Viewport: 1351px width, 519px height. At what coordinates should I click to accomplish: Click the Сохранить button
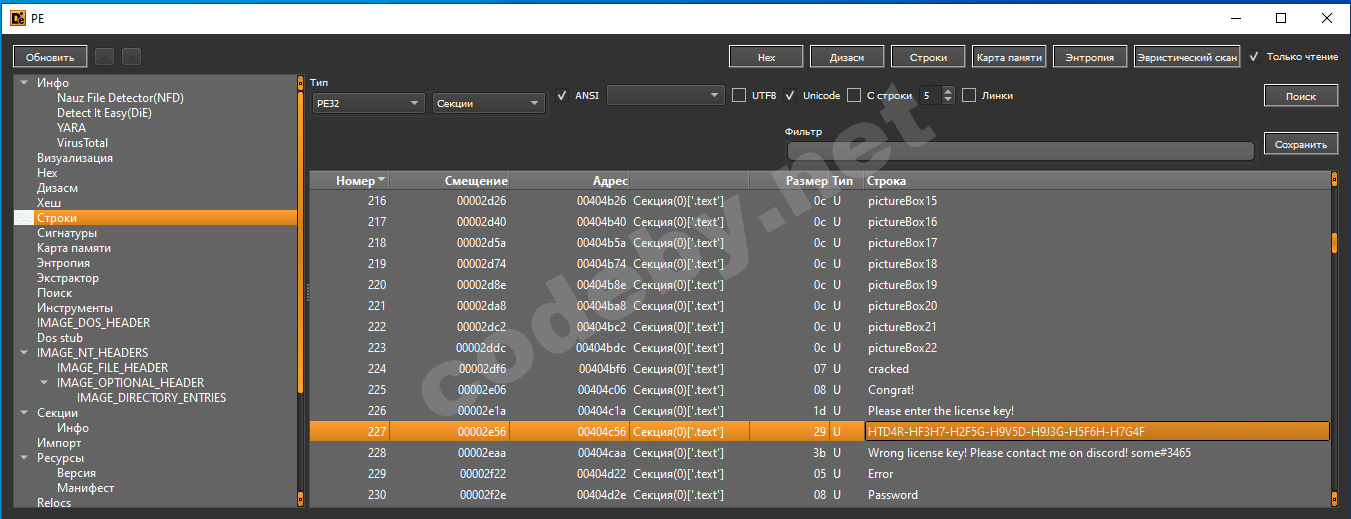(x=1301, y=144)
